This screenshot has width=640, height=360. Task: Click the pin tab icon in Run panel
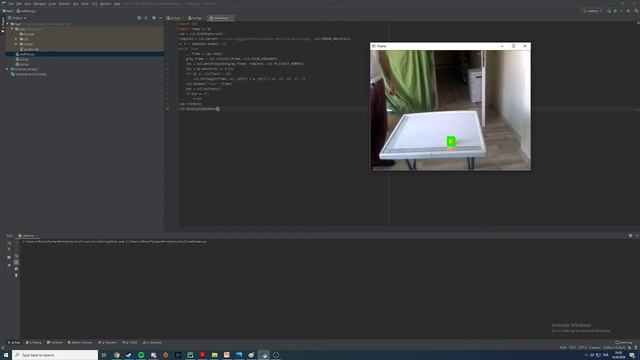click(x=9, y=265)
